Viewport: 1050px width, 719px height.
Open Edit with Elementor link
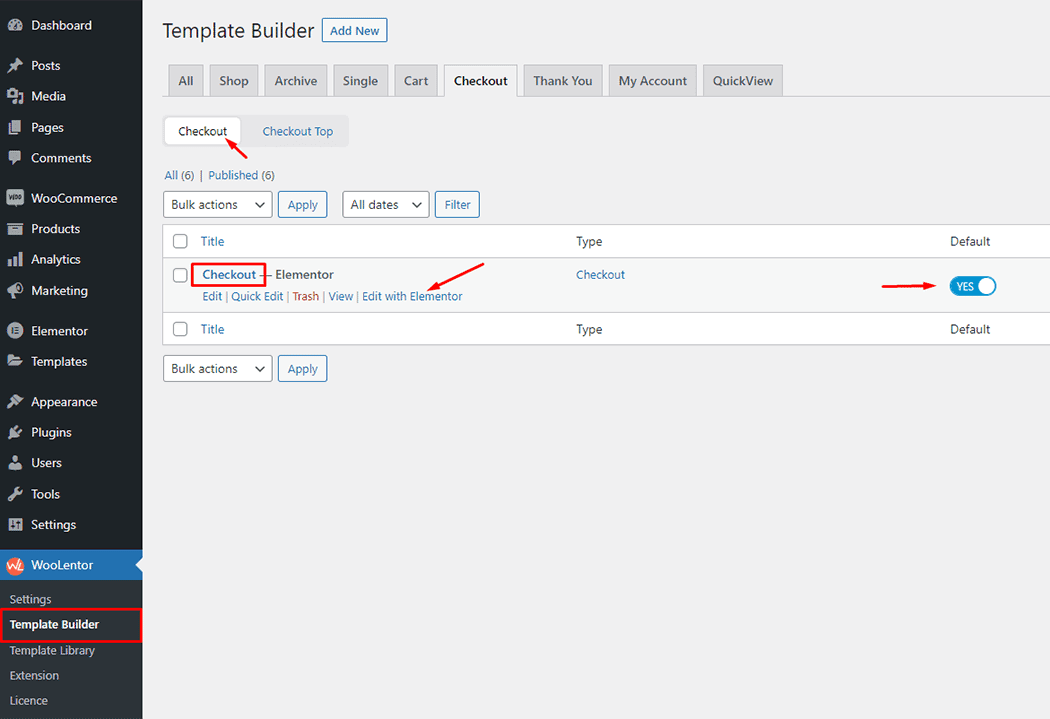[412, 296]
